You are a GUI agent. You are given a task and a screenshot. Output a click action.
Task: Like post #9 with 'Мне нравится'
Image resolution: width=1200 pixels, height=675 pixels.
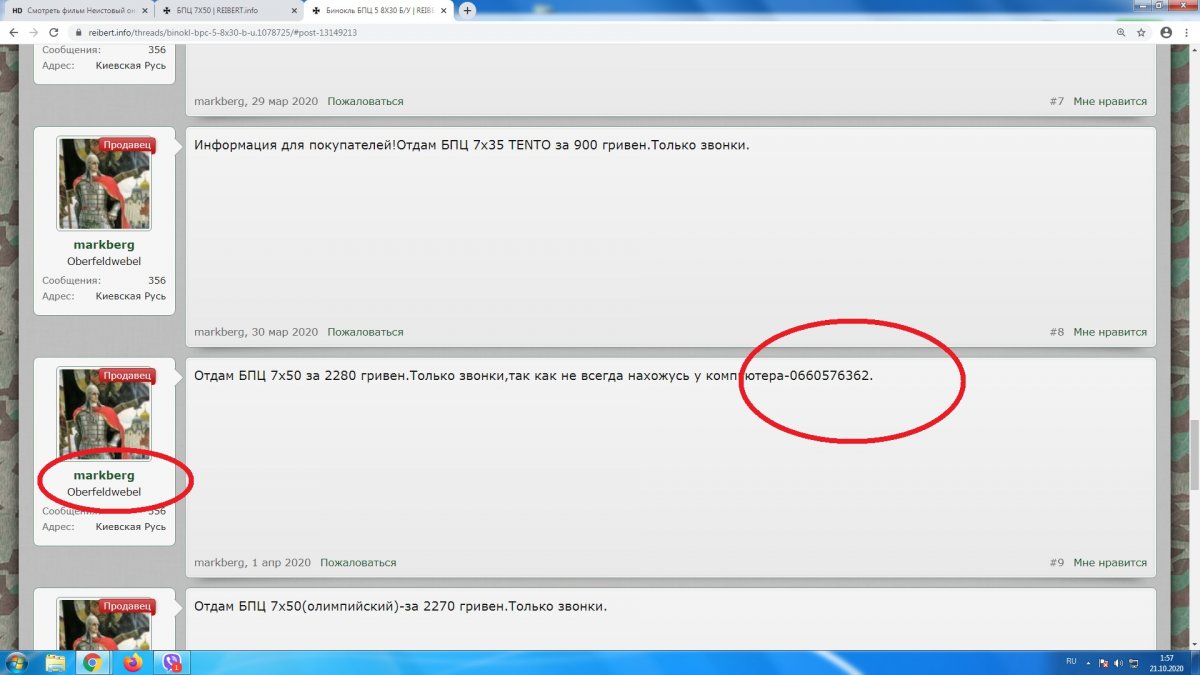point(1110,563)
